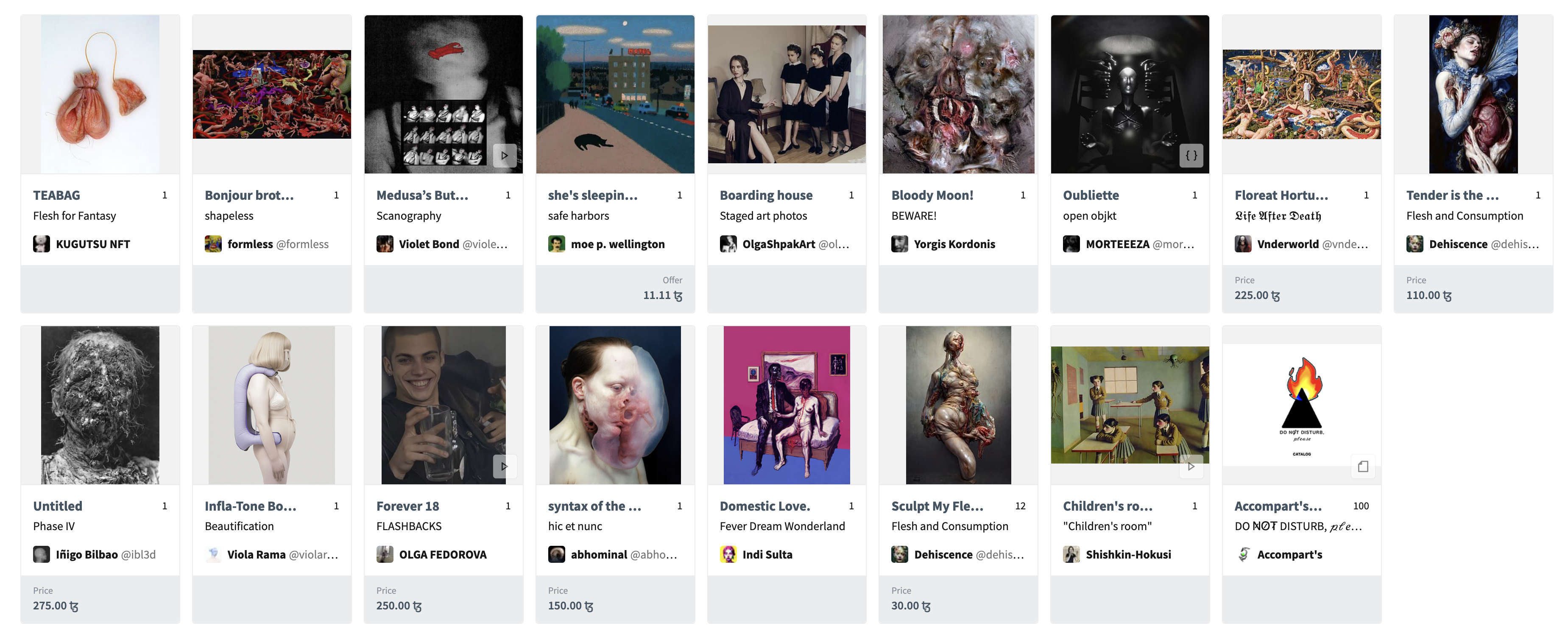Open the Flesh for Fantasy collection link
This screenshot has height=637, width=1568.
(x=74, y=215)
